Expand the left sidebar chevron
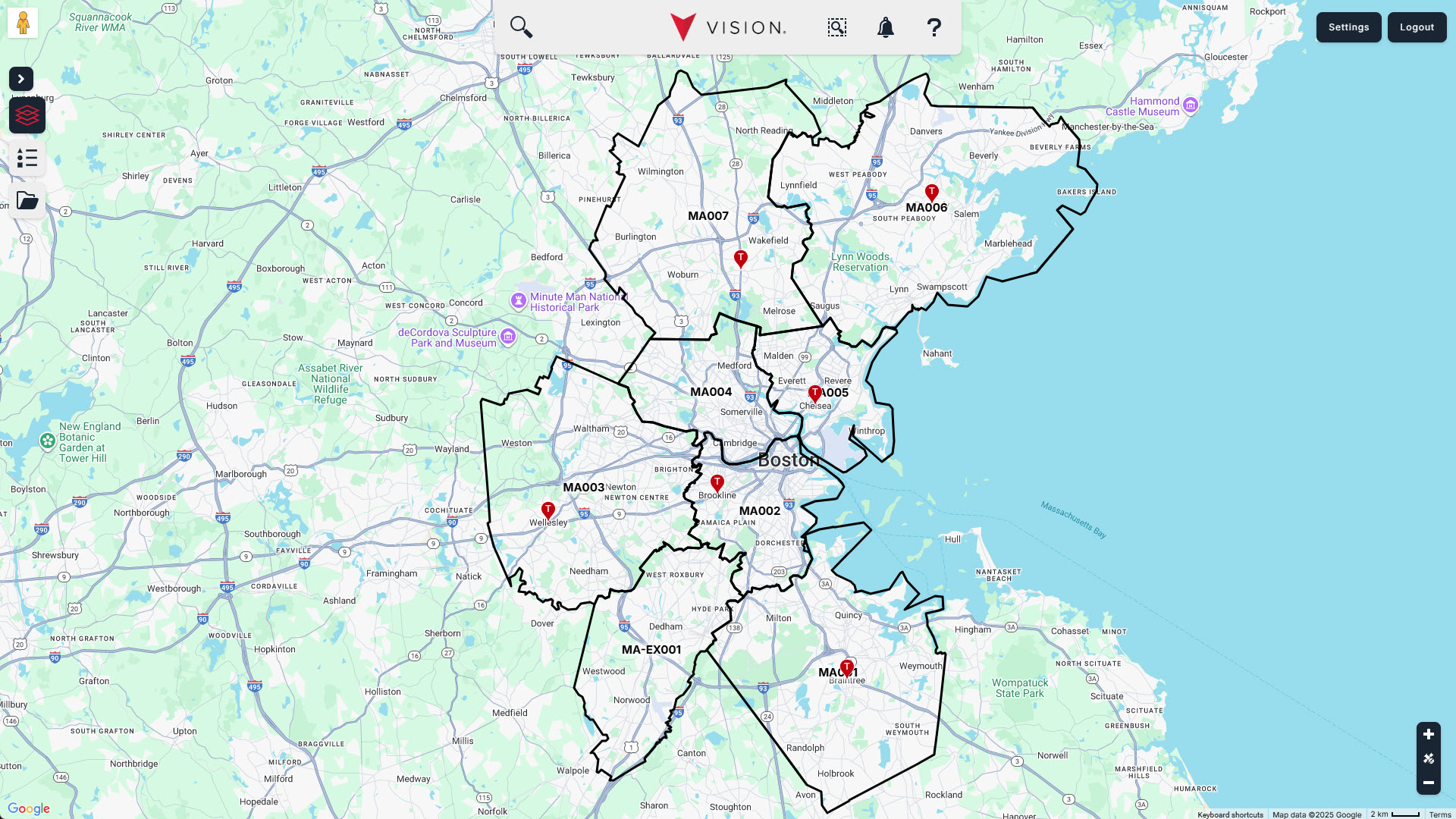This screenshot has height=819, width=1456. click(x=21, y=79)
